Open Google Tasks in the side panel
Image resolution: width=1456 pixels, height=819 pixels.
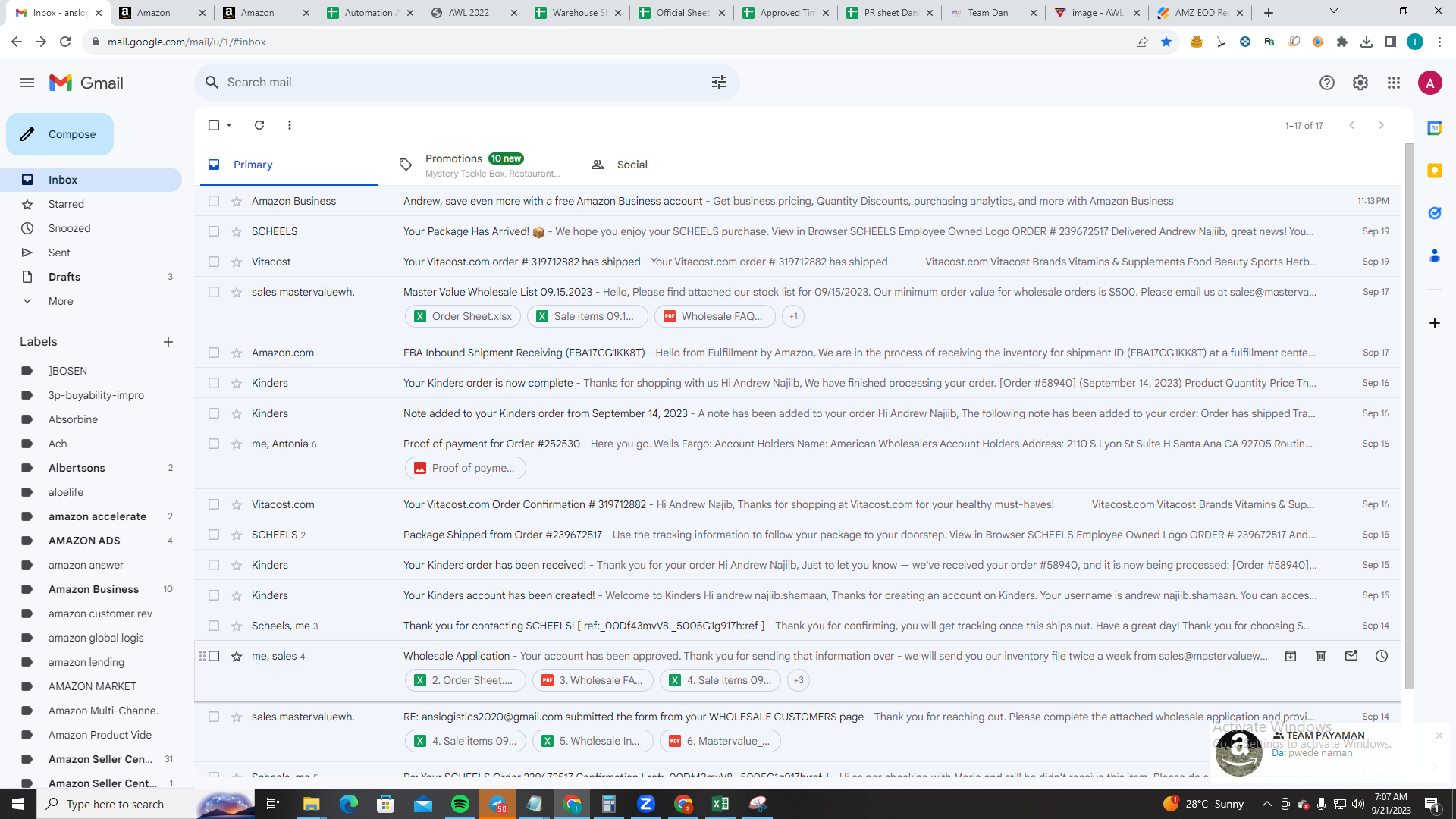pos(1435,213)
